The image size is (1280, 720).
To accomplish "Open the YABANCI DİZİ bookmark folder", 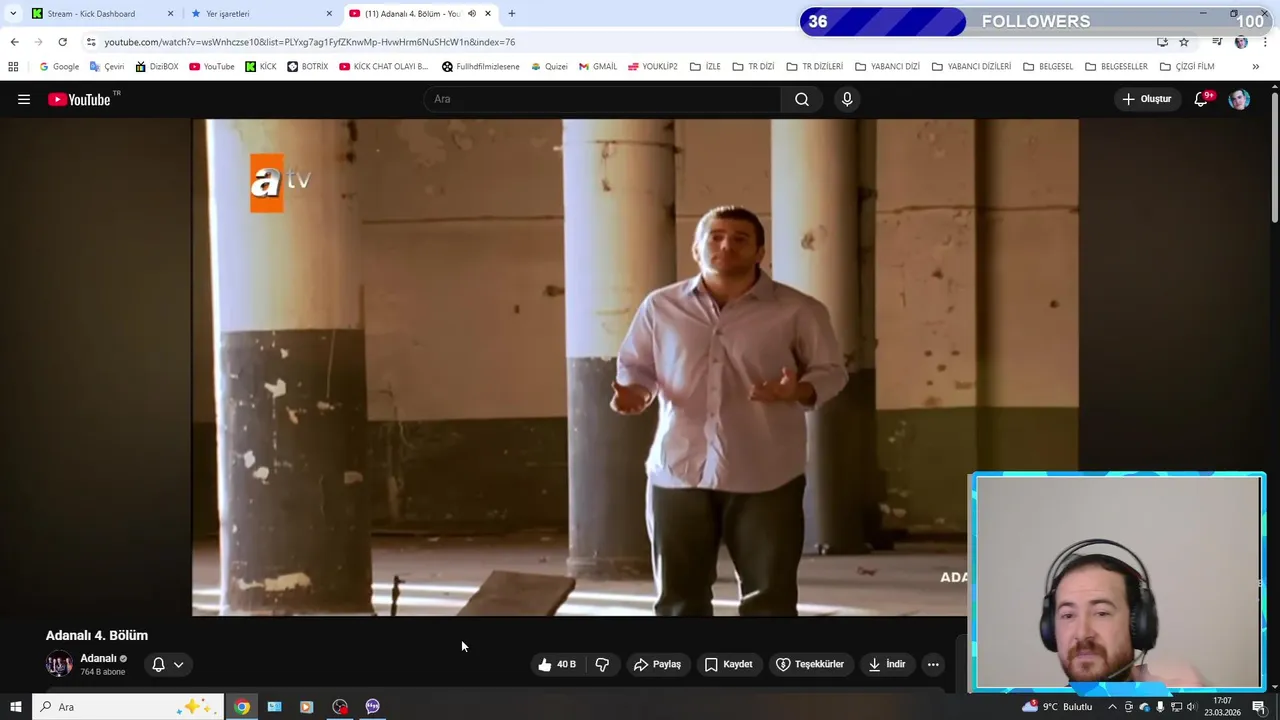I will (x=887, y=67).
